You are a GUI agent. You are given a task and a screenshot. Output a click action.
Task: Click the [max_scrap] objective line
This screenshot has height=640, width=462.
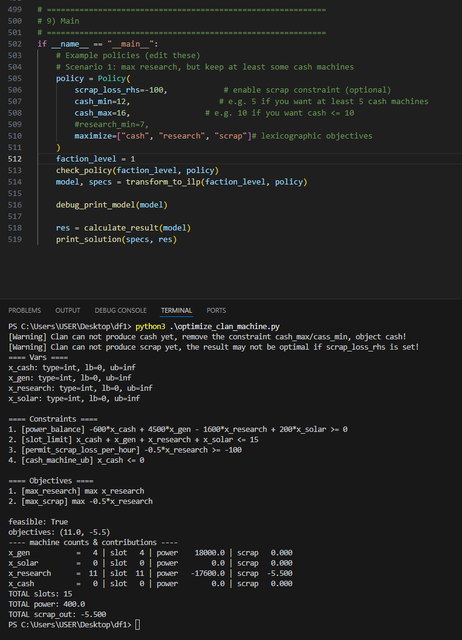pos(80,501)
